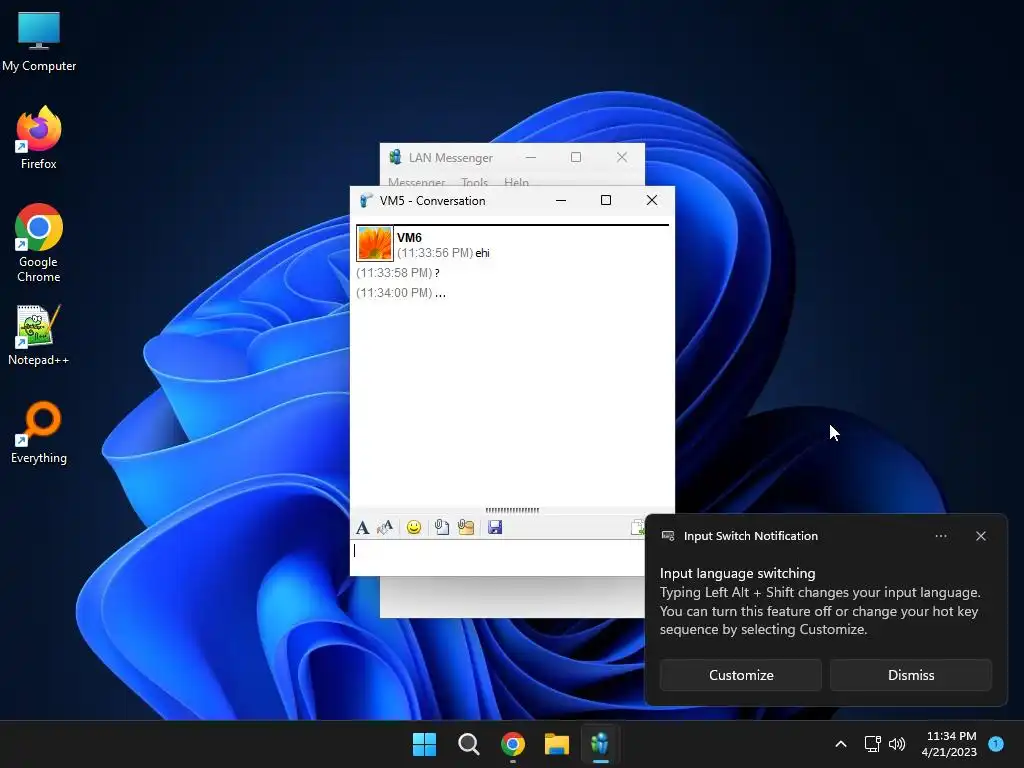Select the My Computer desktop icon

[x=39, y=42]
